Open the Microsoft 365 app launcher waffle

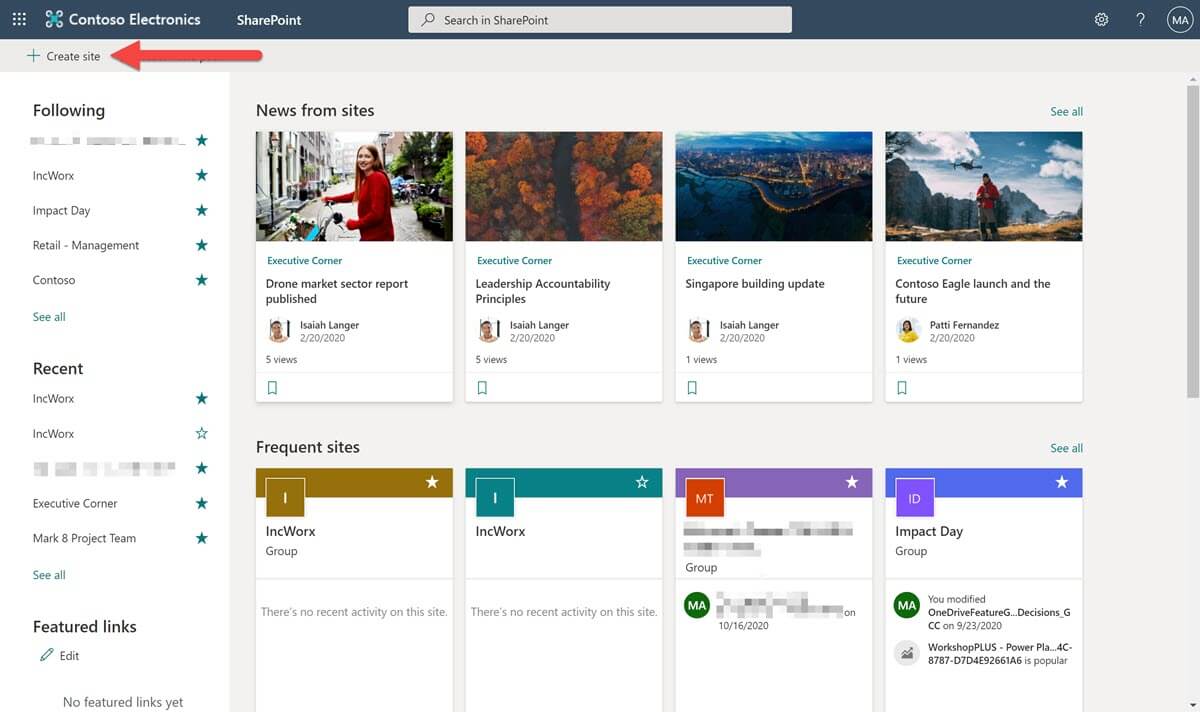pyautogui.click(x=18, y=18)
